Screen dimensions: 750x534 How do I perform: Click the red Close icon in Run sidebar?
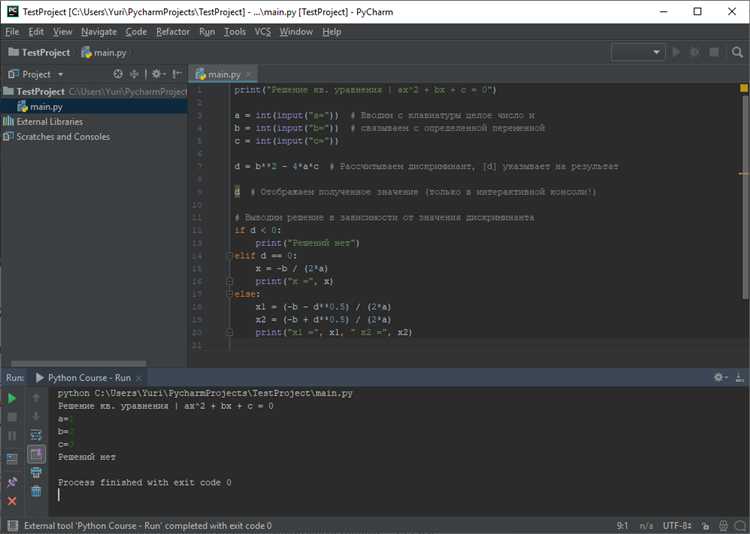coord(13,500)
